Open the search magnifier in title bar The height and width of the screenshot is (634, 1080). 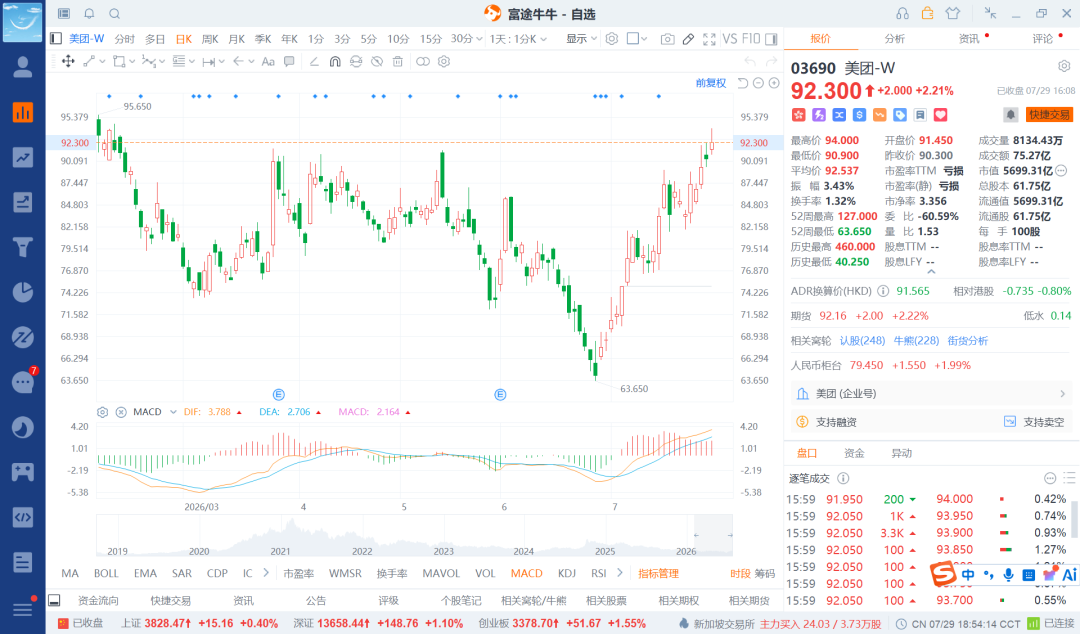click(115, 13)
